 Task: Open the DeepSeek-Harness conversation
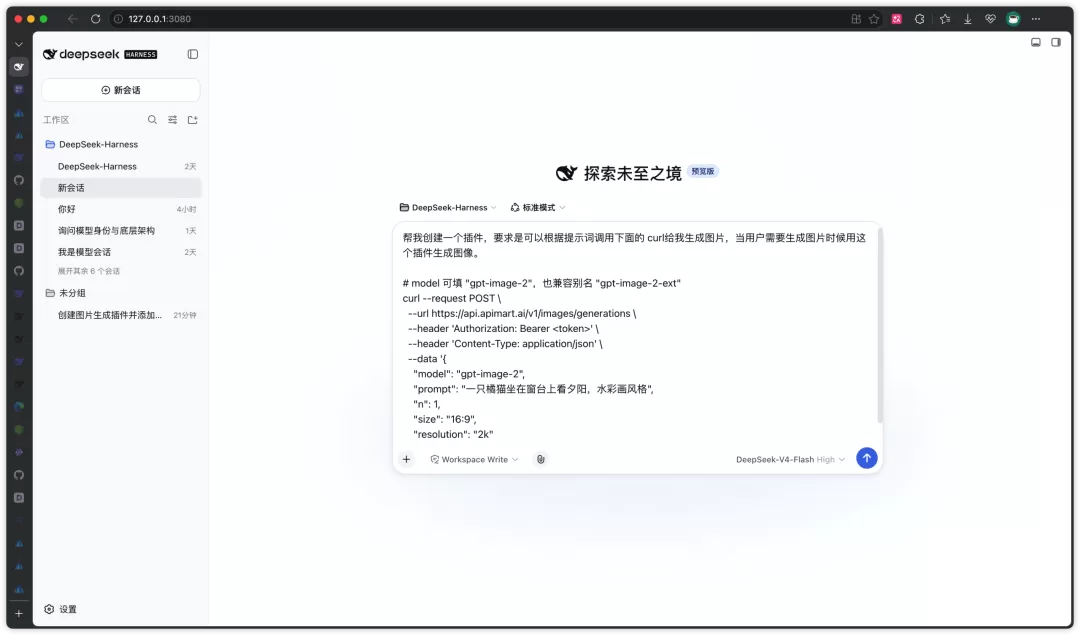pyautogui.click(x=121, y=167)
